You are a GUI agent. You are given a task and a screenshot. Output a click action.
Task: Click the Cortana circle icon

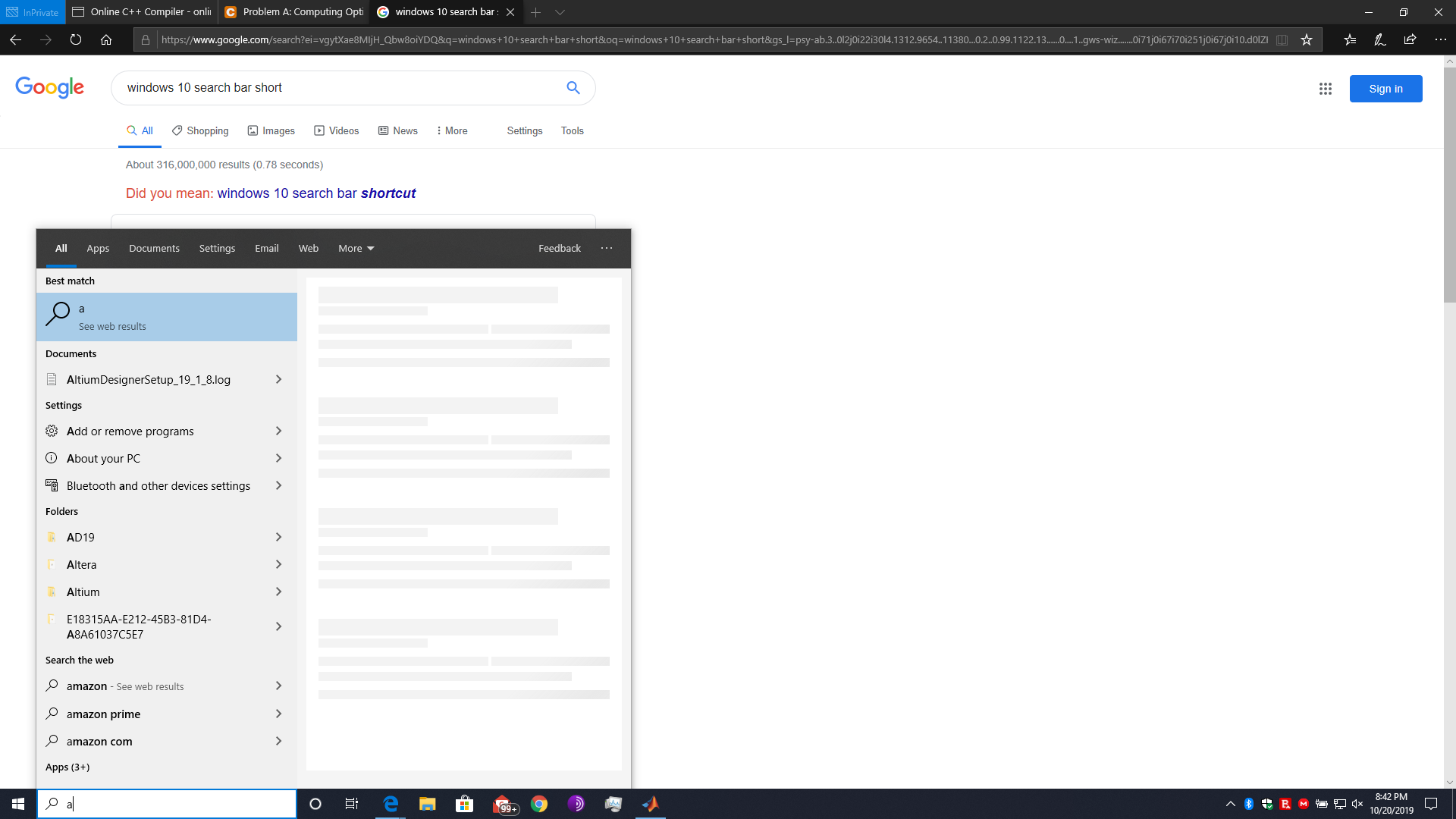[315, 804]
